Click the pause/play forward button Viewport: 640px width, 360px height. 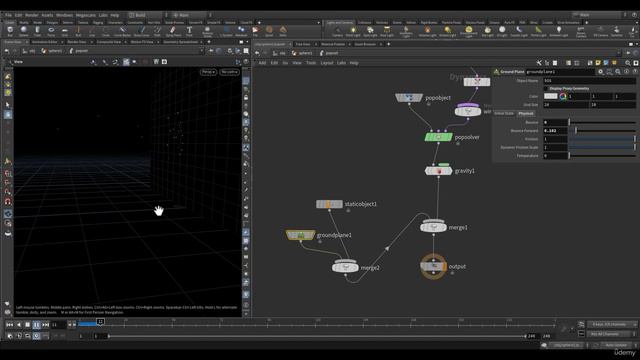pyautogui.click(x=36, y=324)
